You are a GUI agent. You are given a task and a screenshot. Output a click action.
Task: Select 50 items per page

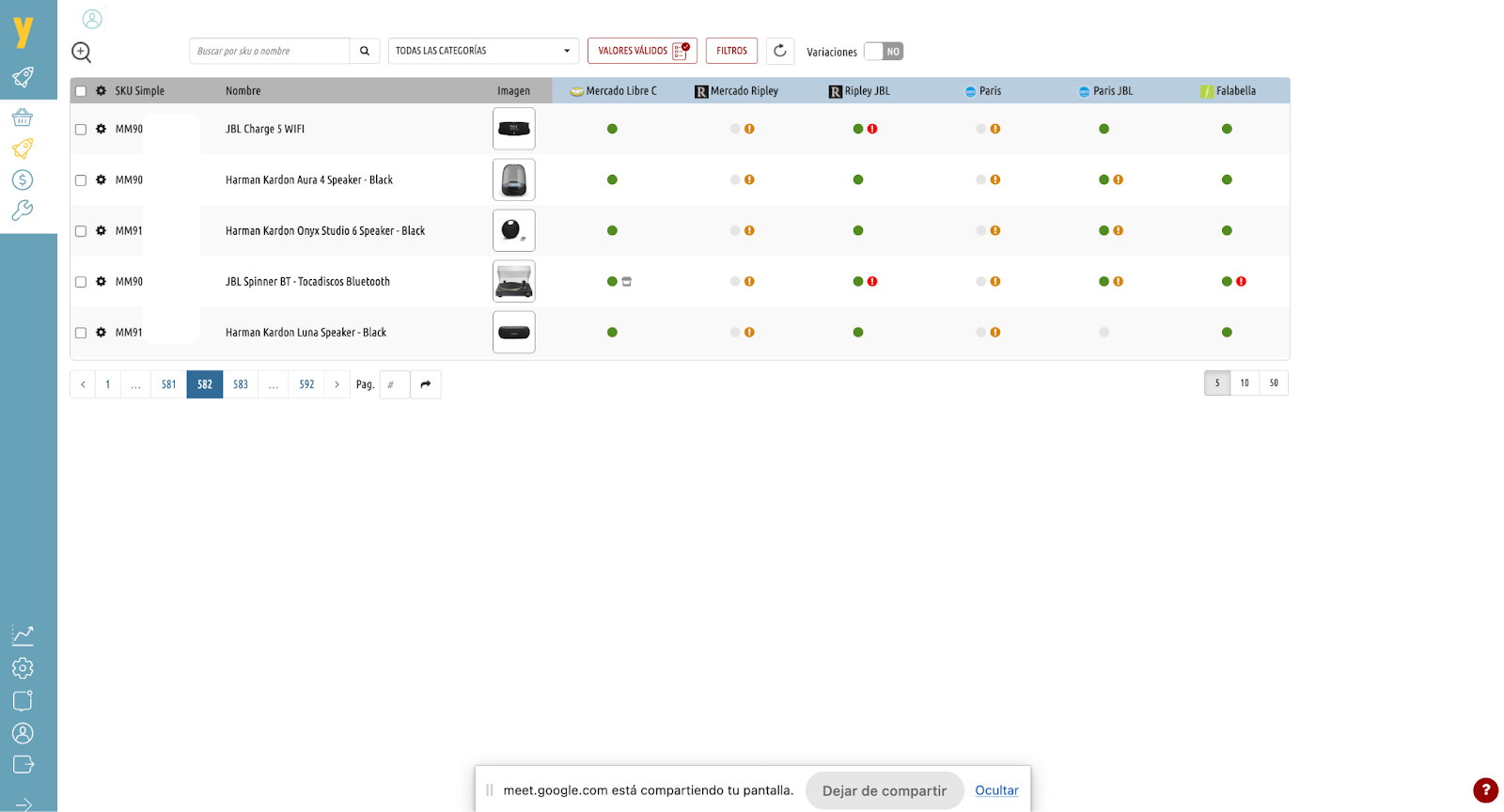(1274, 383)
